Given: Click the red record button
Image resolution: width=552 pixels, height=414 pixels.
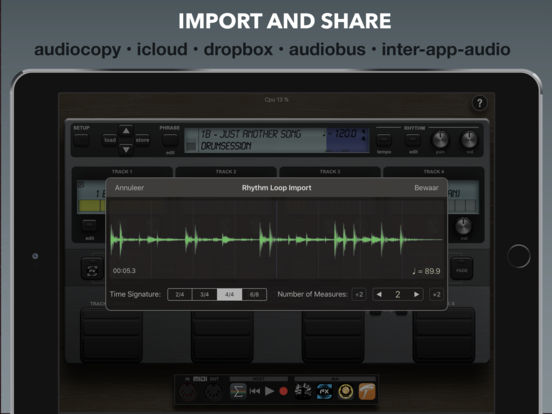Looking at the screenshot, I should coord(283,391).
